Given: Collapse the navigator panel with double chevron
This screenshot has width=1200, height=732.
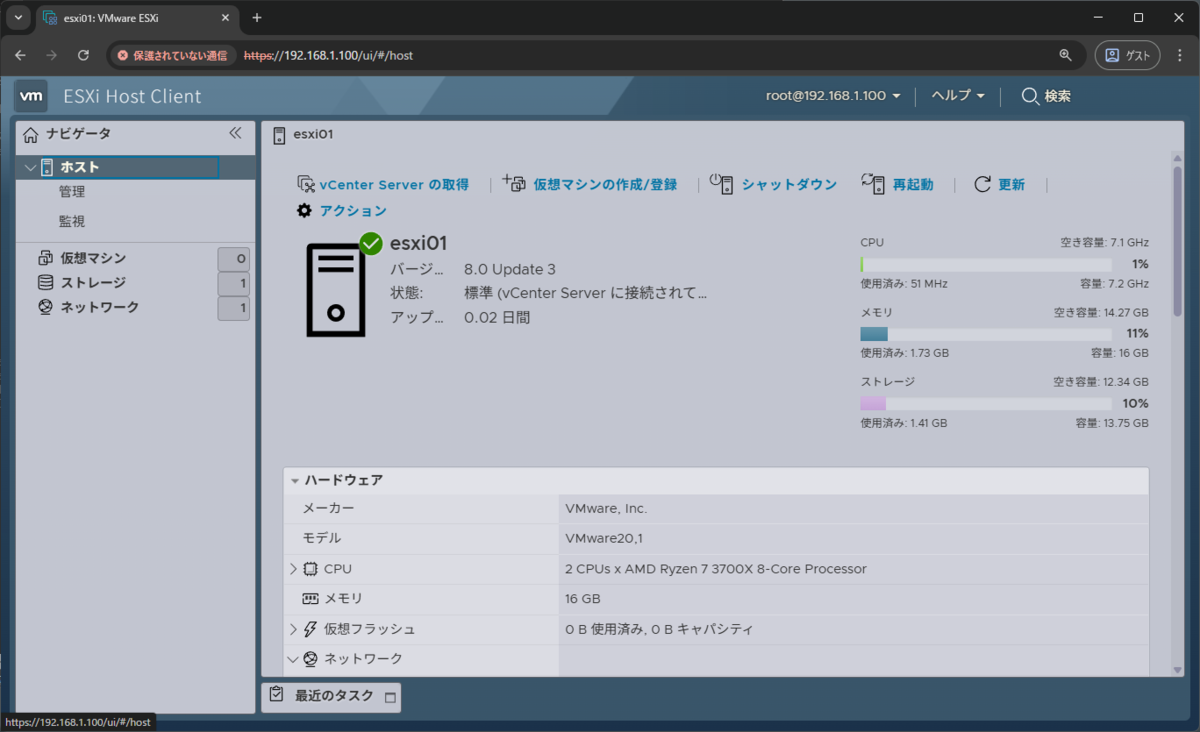Looking at the screenshot, I should [x=235, y=133].
